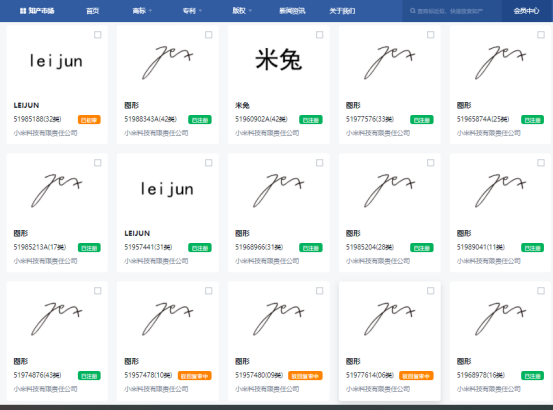
Task: Click the orange status badge on card 51985188
Action: [89, 120]
